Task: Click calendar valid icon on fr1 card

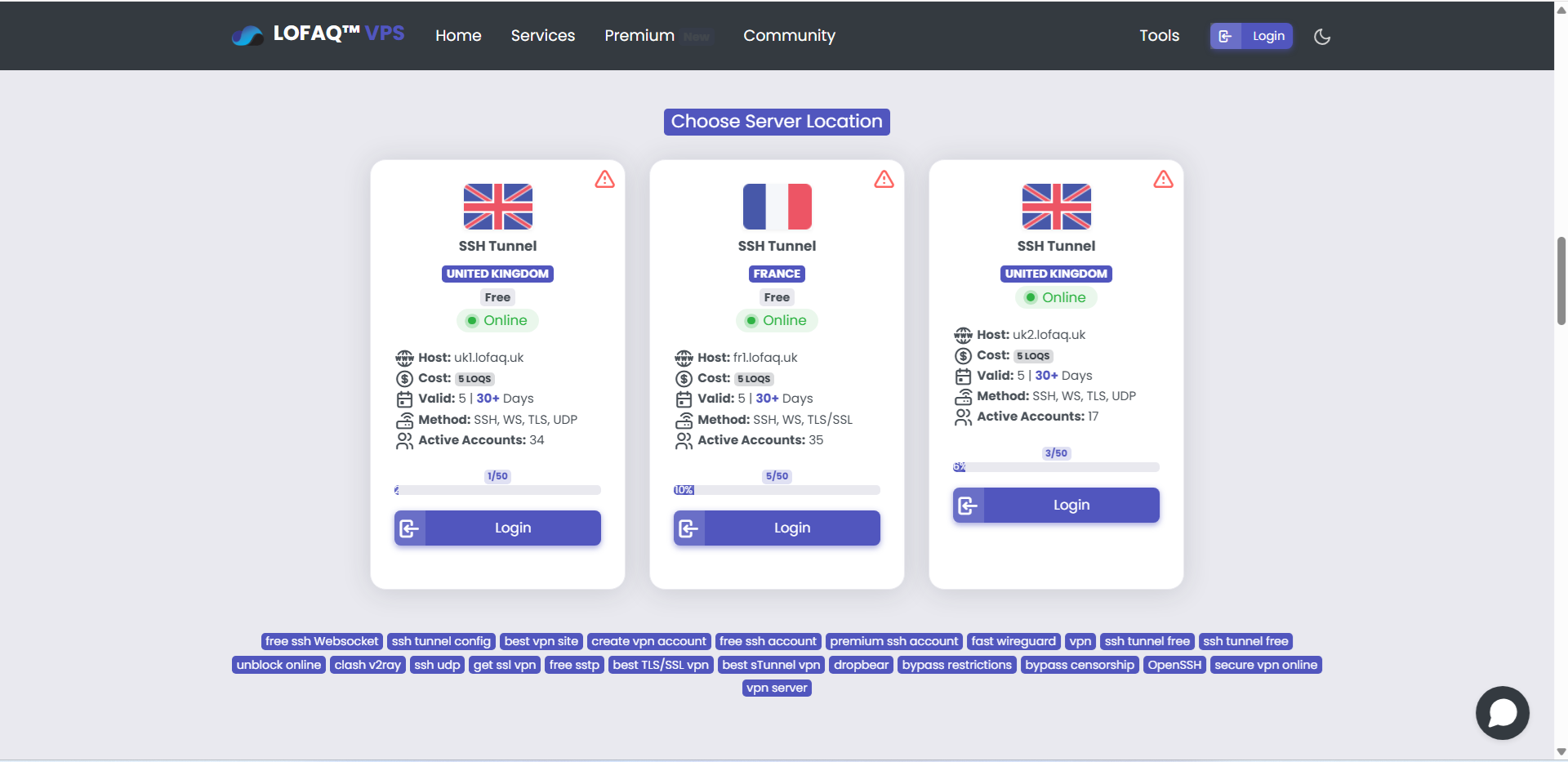Action: click(x=684, y=399)
